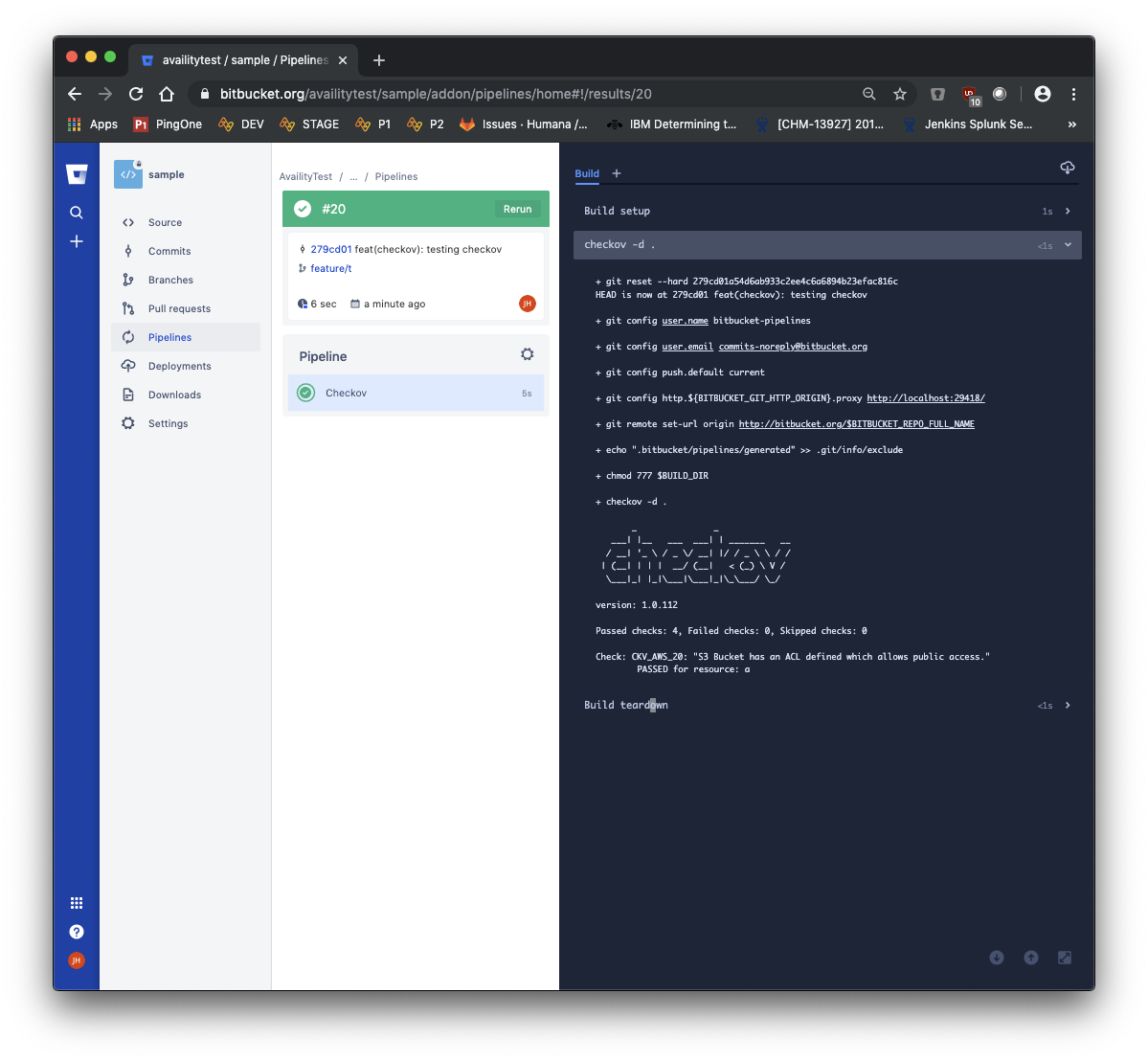Viewport: 1148px width, 1061px height.
Task: Download the build log via cloud icon
Action: point(1068,168)
